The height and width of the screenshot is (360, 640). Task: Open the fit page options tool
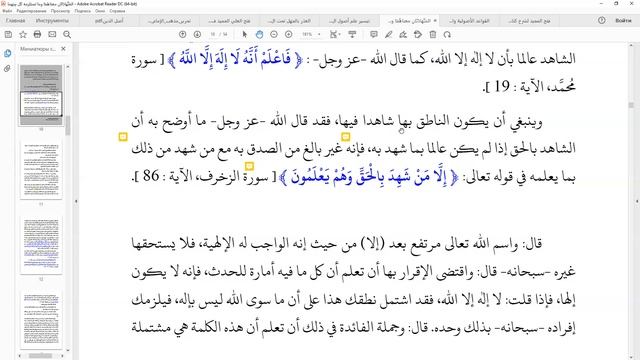pos(335,35)
